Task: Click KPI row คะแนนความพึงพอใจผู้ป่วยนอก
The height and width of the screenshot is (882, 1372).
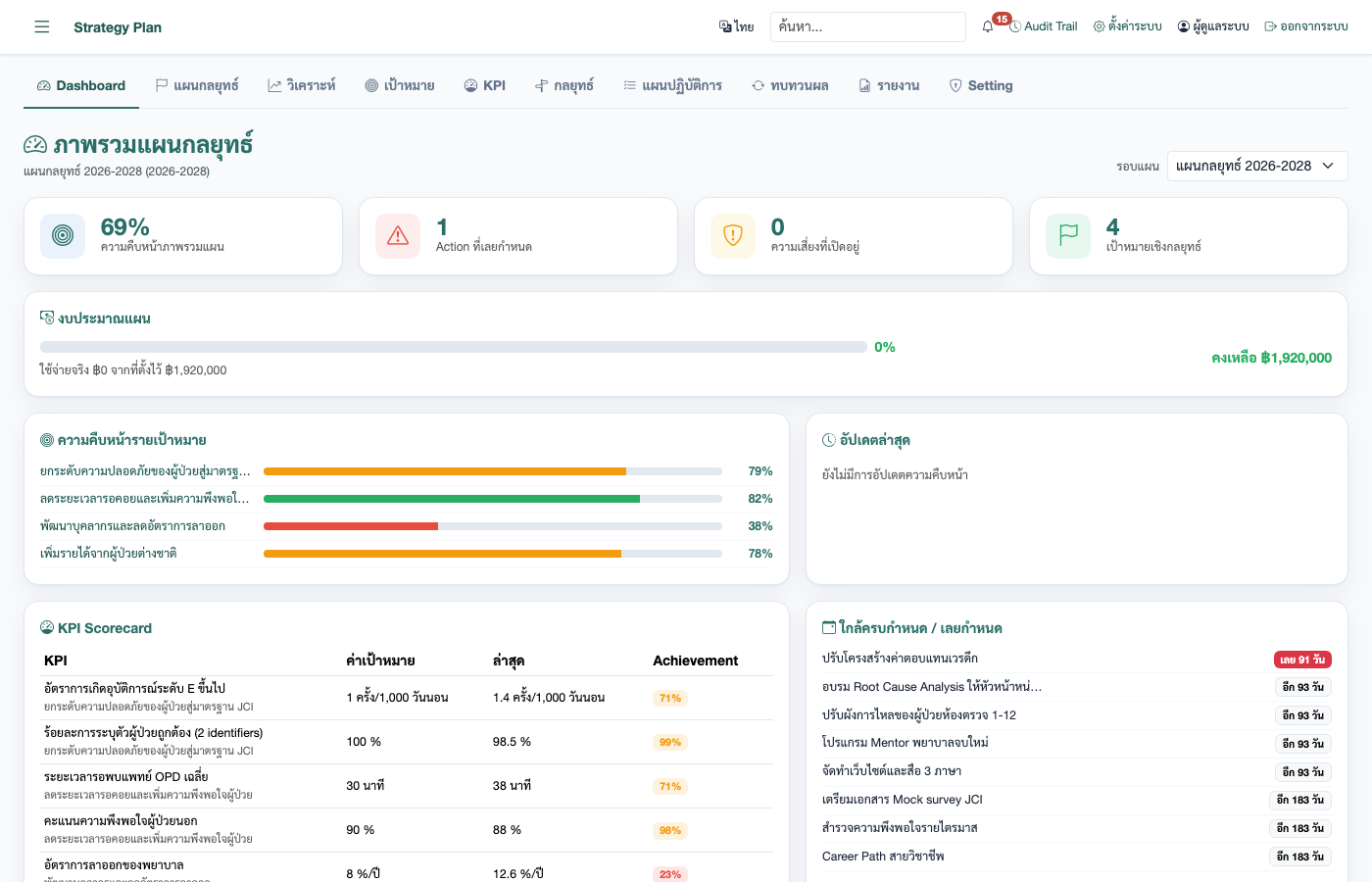Action: [x=407, y=830]
